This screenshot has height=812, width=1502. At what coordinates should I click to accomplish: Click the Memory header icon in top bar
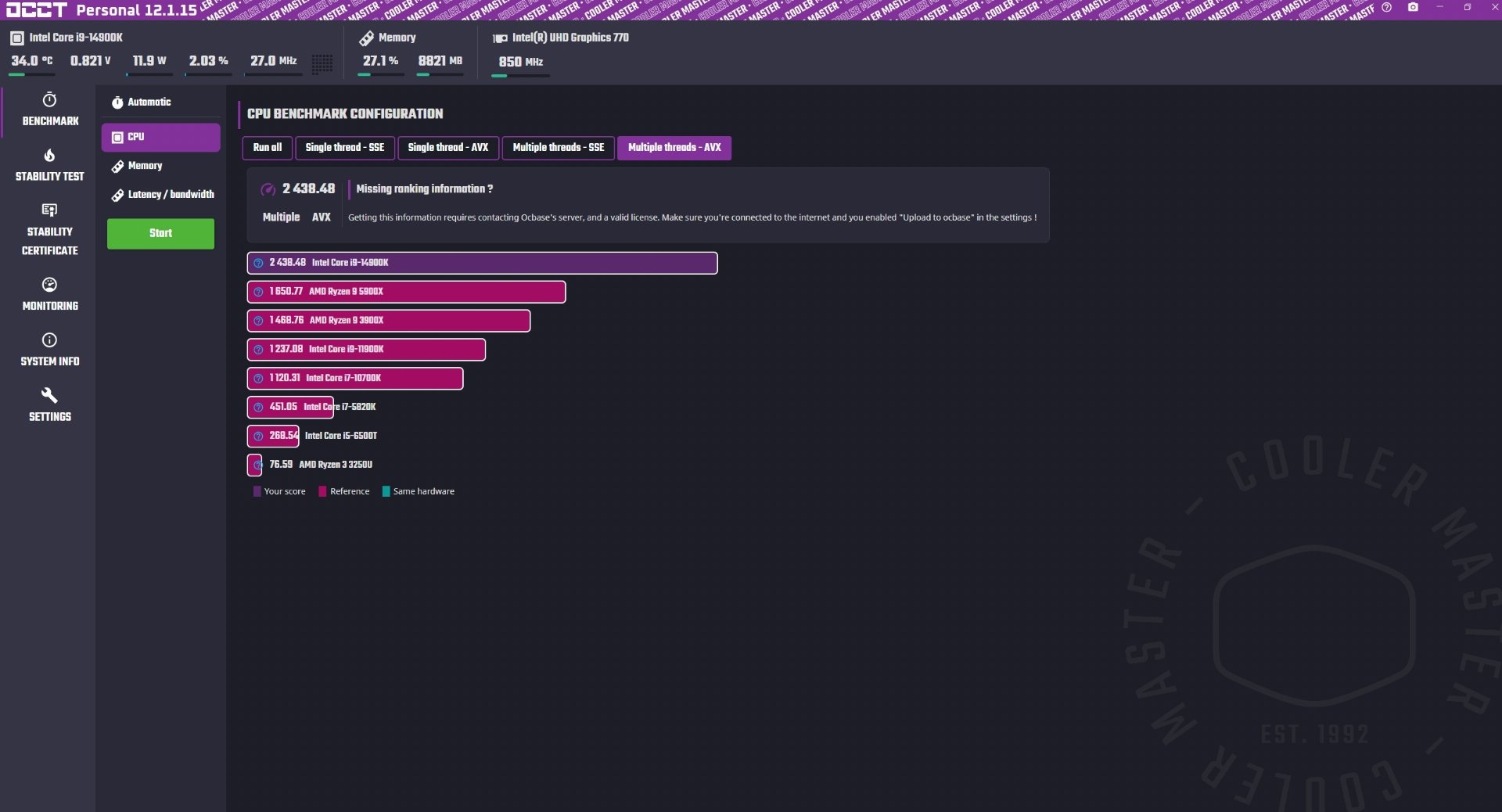[366, 38]
